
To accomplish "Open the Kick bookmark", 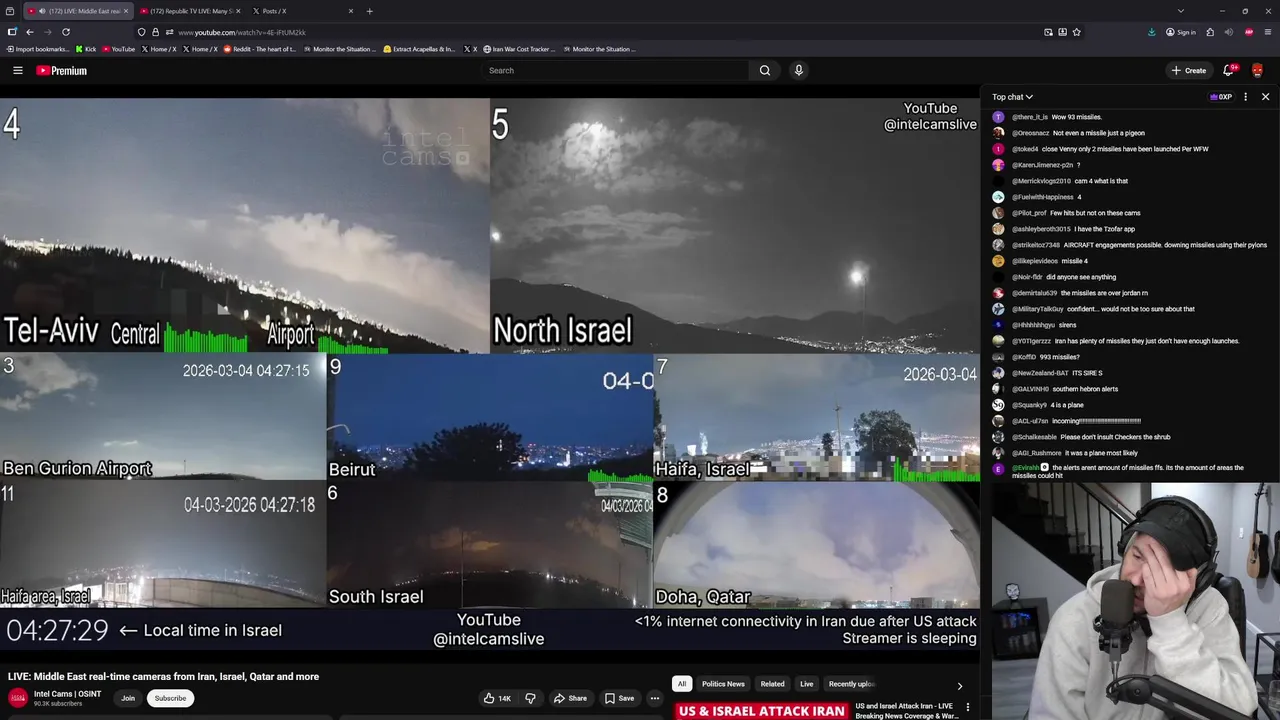I will (x=86, y=49).
